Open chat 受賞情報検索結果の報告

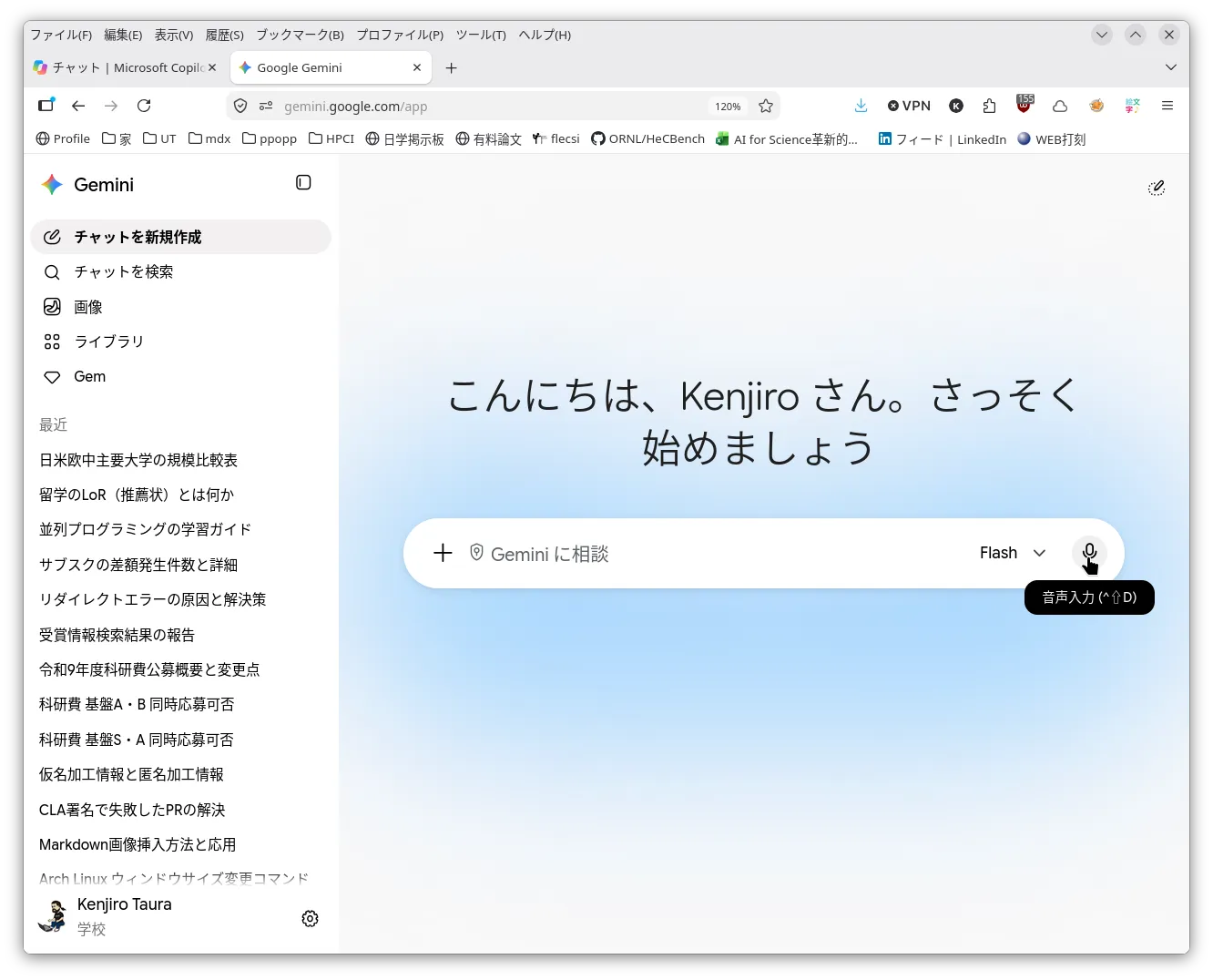[x=117, y=636]
